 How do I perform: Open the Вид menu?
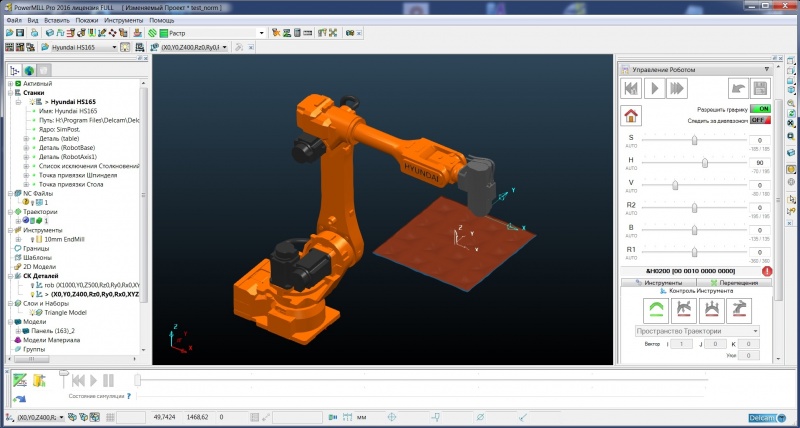coord(33,20)
